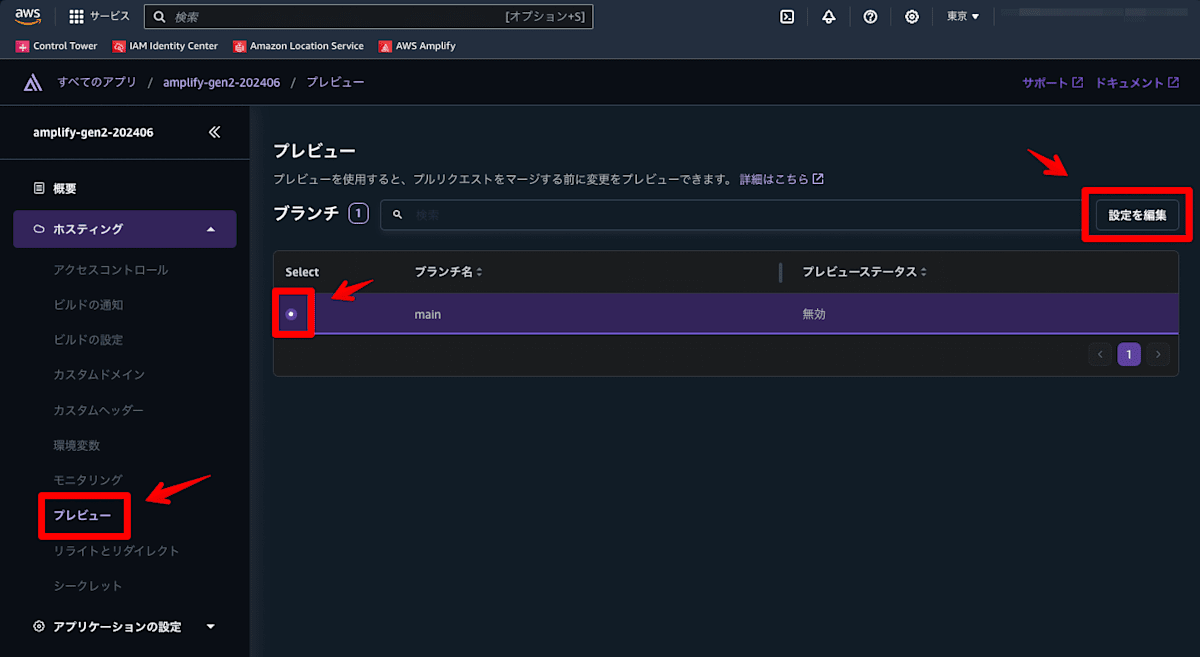This screenshot has height=657, width=1200.
Task: Collapse the sidebar with double chevron icon
Action: [214, 132]
